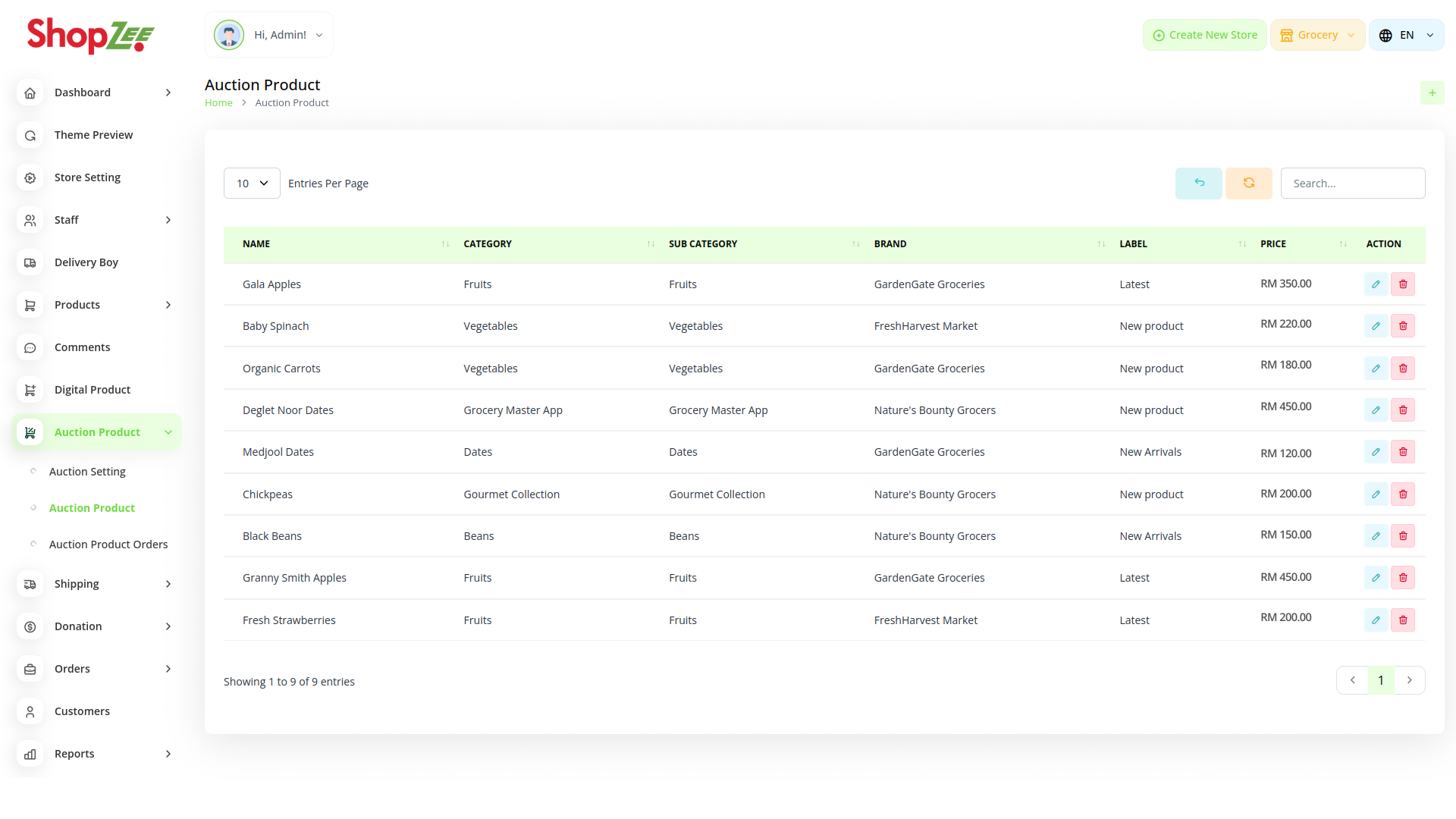The image size is (1456, 819).
Task: Open Auction Setting submenu item
Action: tap(87, 472)
